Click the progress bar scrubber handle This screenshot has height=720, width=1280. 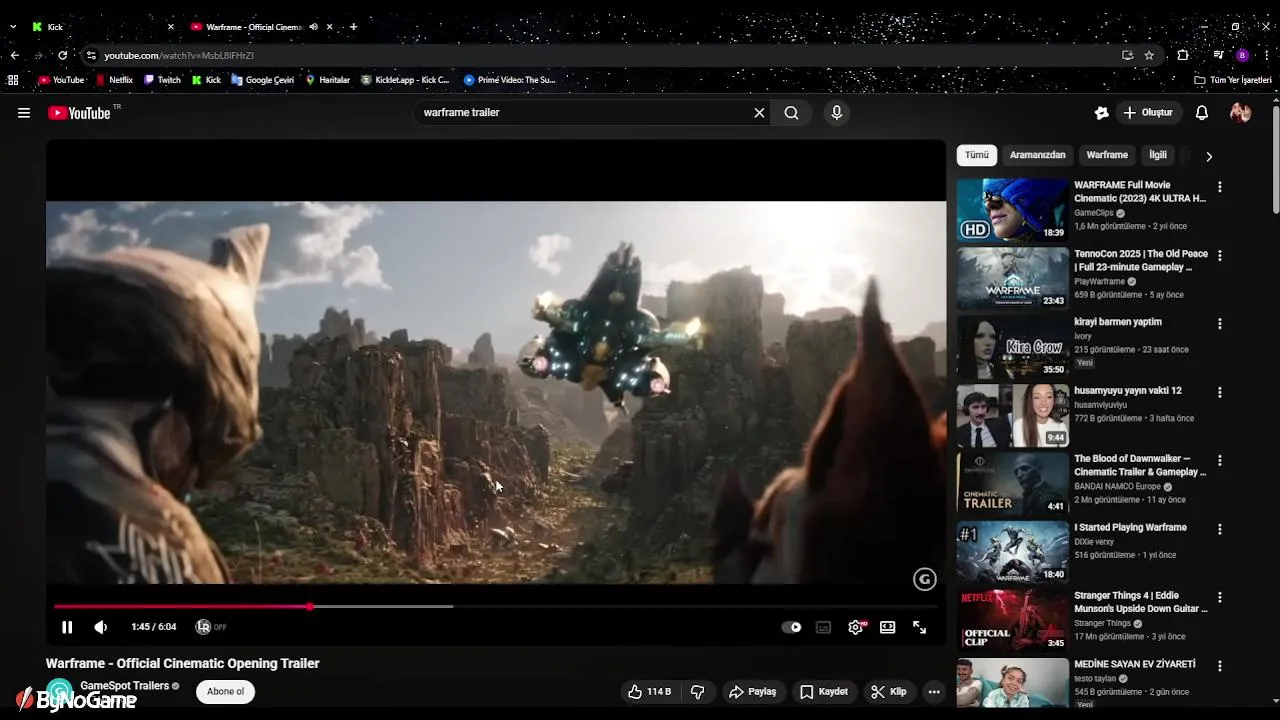point(310,606)
